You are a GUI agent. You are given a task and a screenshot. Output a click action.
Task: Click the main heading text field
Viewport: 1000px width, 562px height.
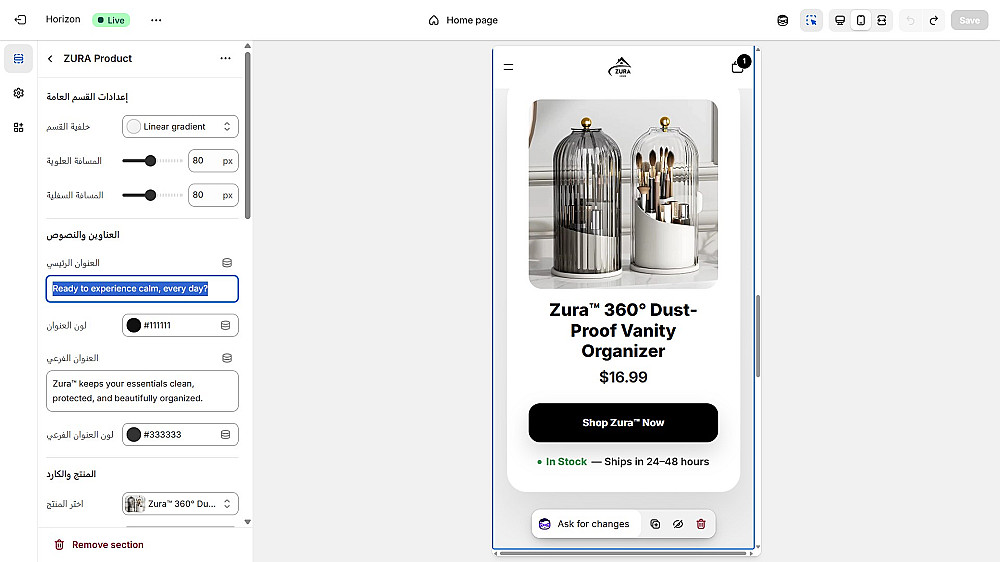(x=142, y=289)
